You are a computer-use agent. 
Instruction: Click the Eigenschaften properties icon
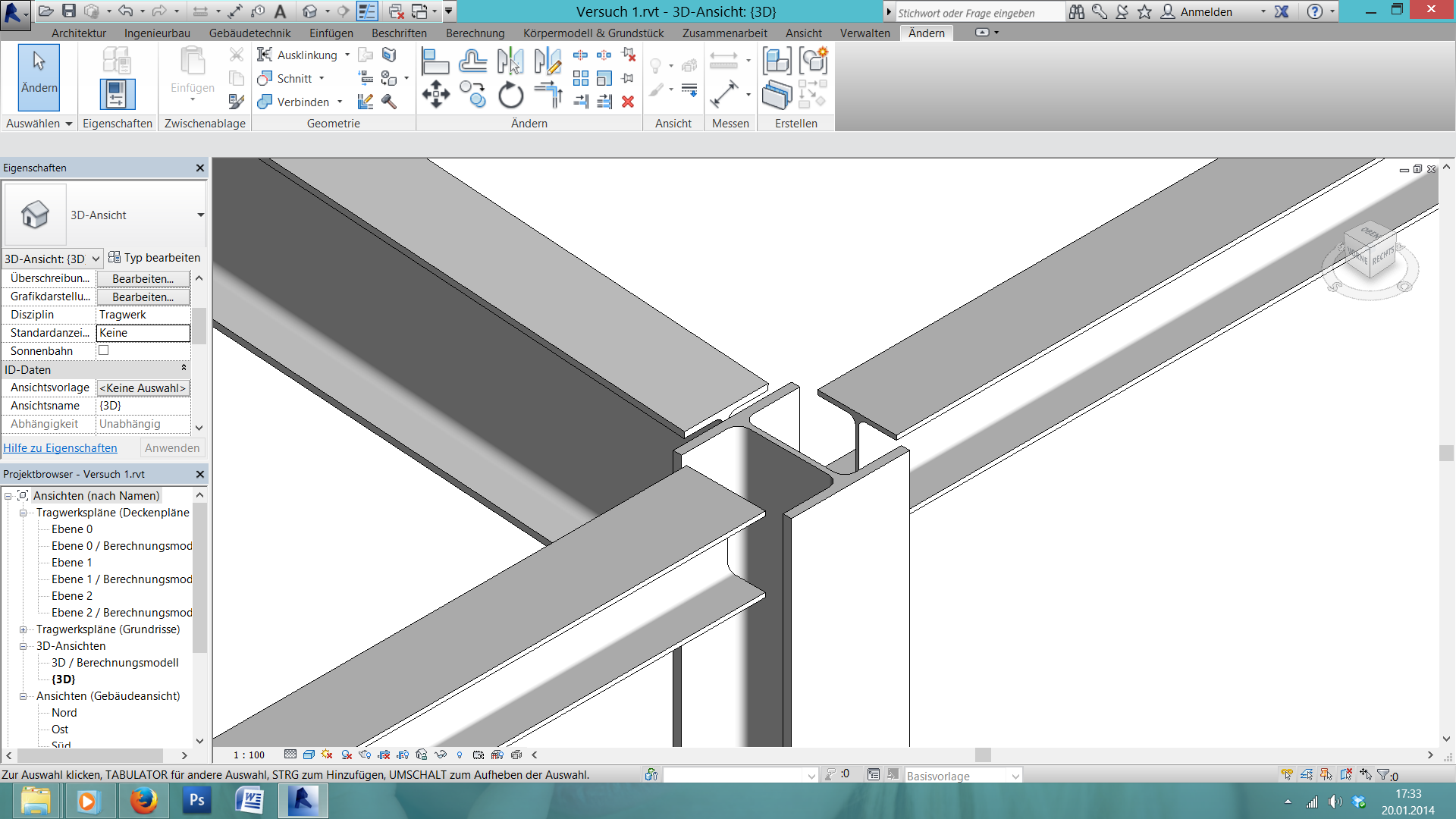click(118, 94)
